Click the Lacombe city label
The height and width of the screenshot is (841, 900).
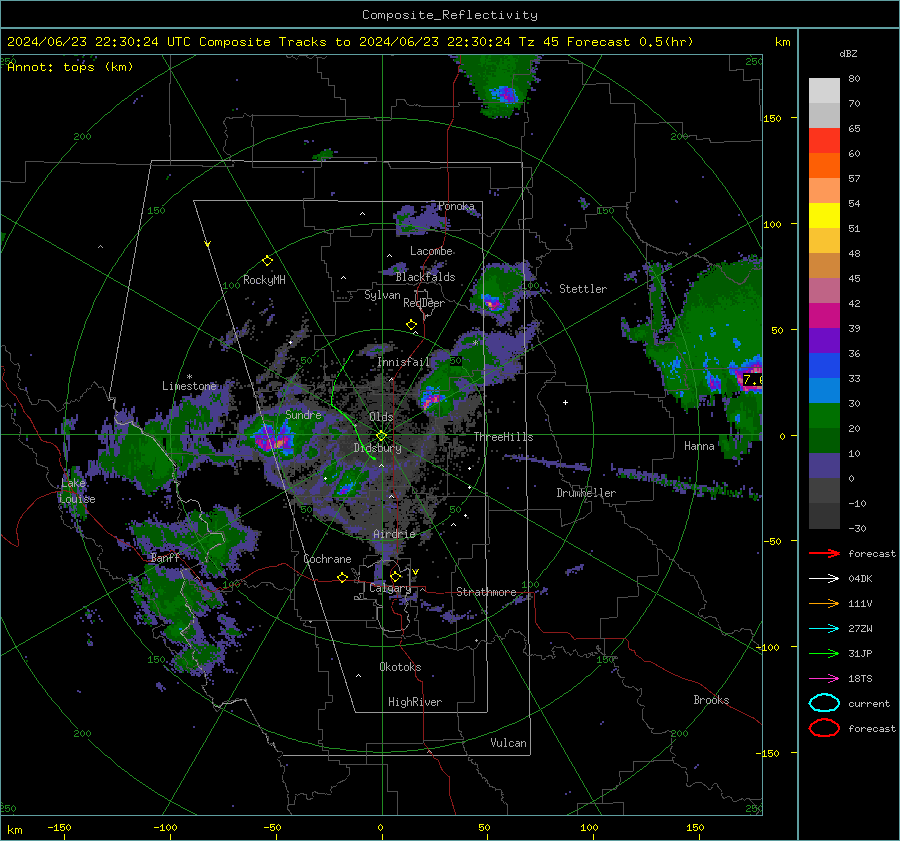point(431,251)
